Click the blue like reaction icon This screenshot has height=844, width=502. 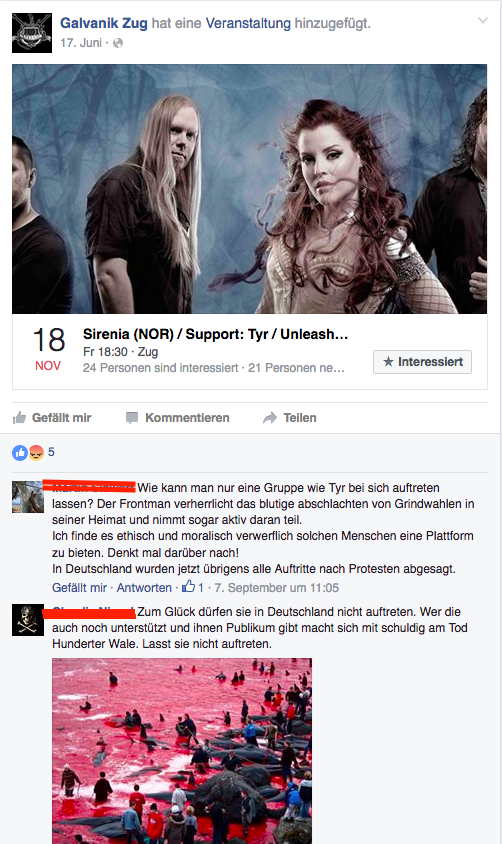(20, 453)
